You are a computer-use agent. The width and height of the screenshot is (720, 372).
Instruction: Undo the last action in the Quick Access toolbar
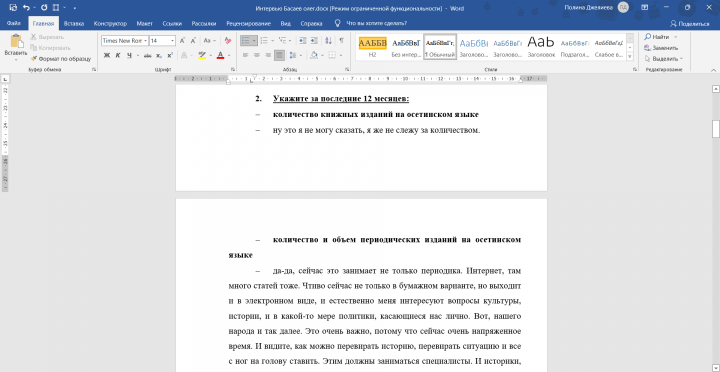[x=26, y=8]
